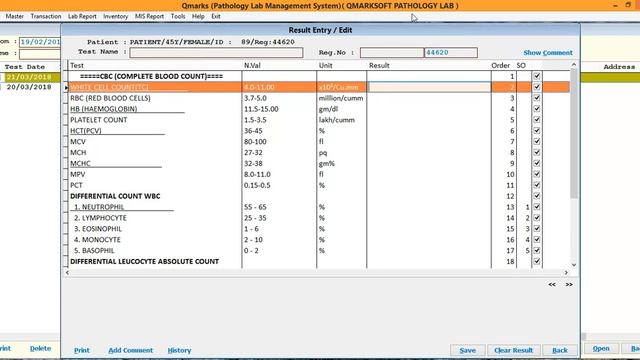This screenshot has height=360, width=640.
Task: Click the Show Comment link
Action: click(x=548, y=53)
